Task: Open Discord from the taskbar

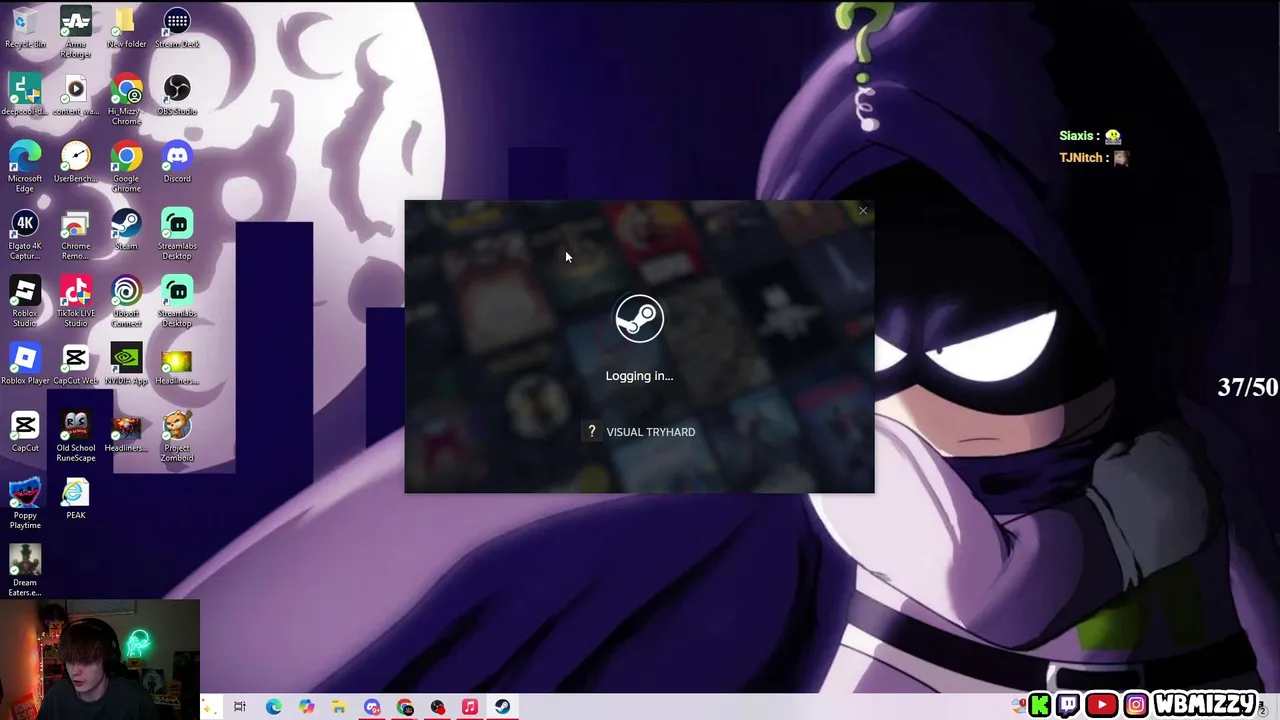Action: tap(372, 707)
